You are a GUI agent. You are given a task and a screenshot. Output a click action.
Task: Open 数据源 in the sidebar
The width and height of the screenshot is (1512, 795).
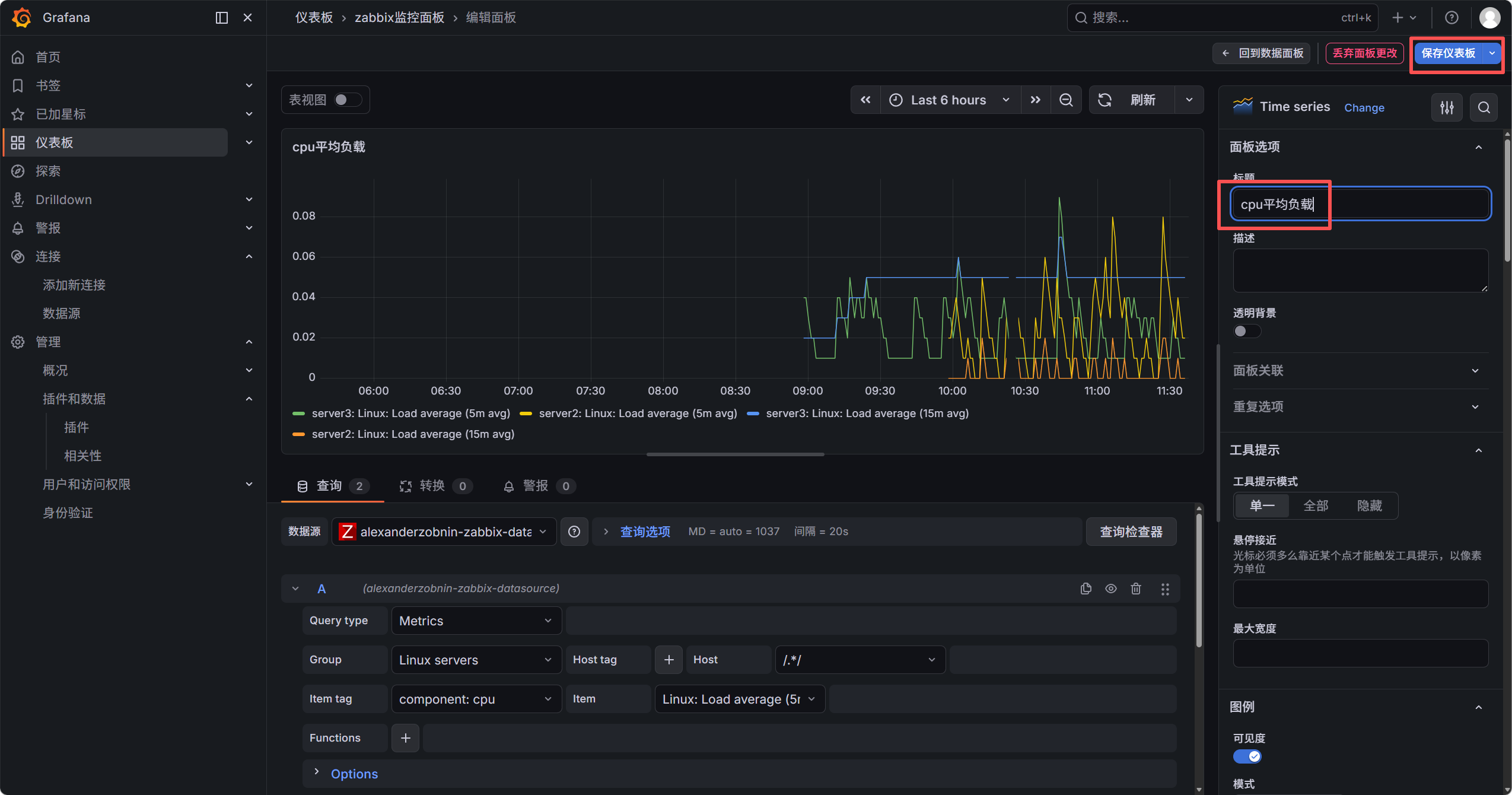point(61,313)
